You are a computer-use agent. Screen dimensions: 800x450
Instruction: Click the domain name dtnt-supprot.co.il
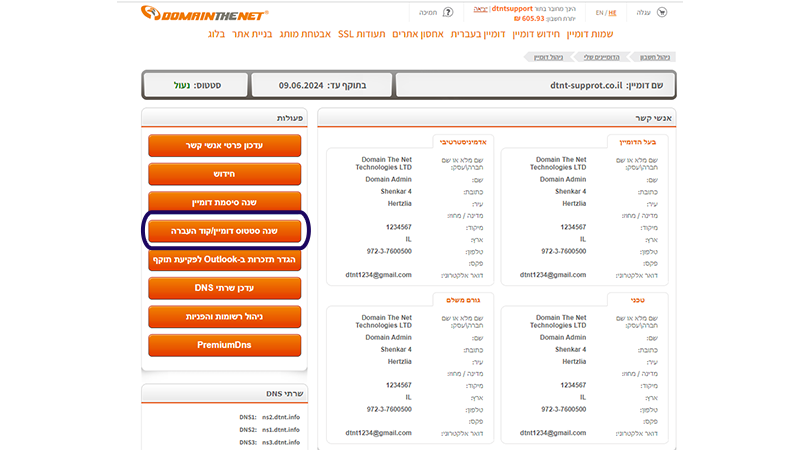(586, 85)
